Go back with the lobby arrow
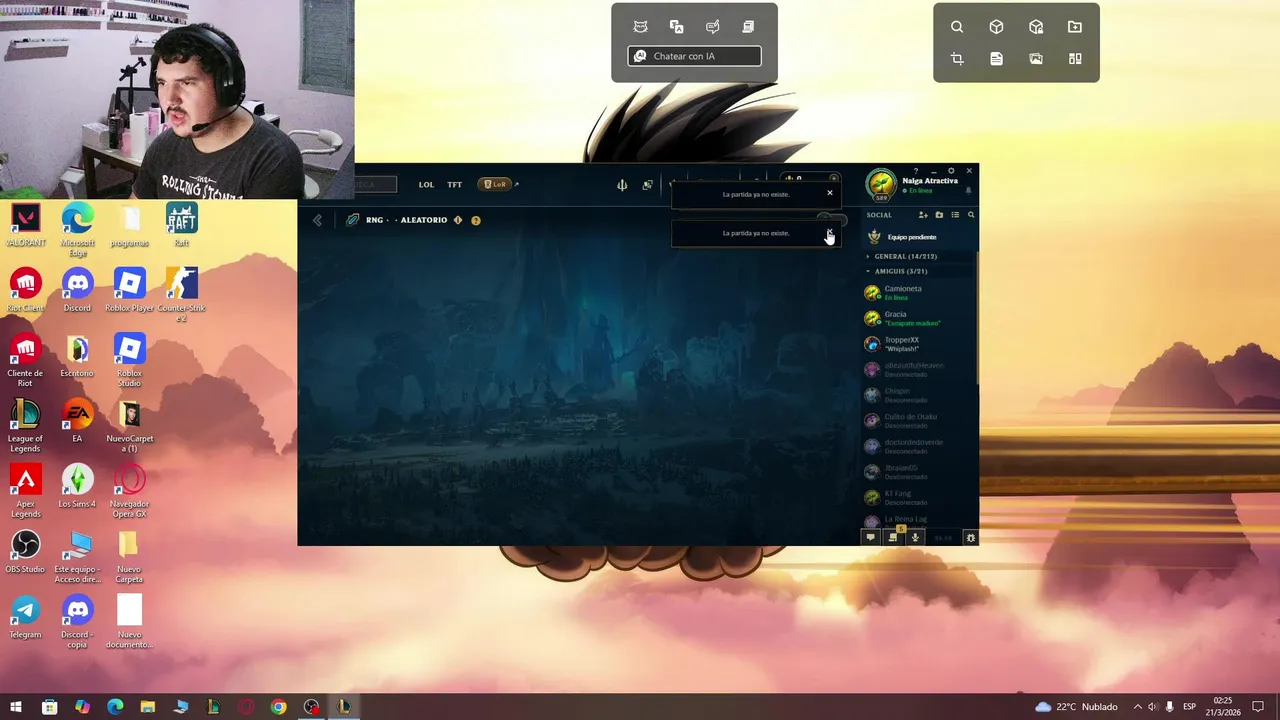 coord(318,220)
